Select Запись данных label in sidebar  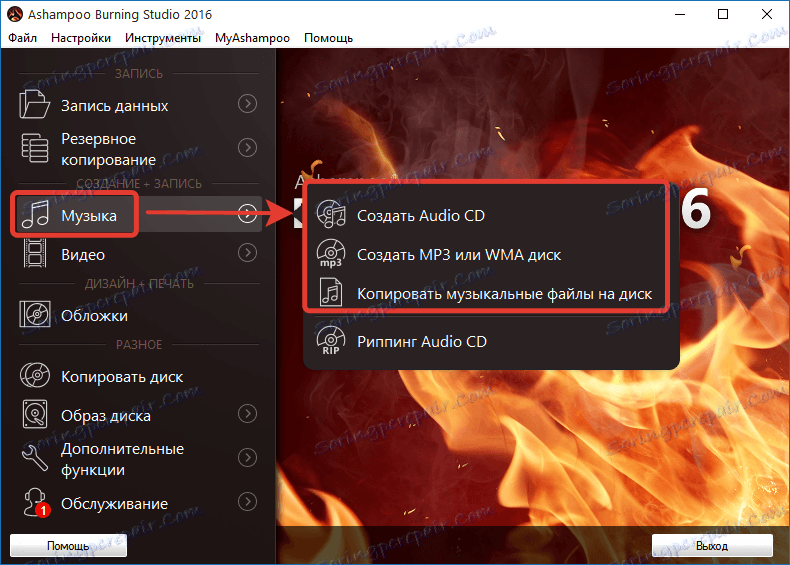pos(114,106)
